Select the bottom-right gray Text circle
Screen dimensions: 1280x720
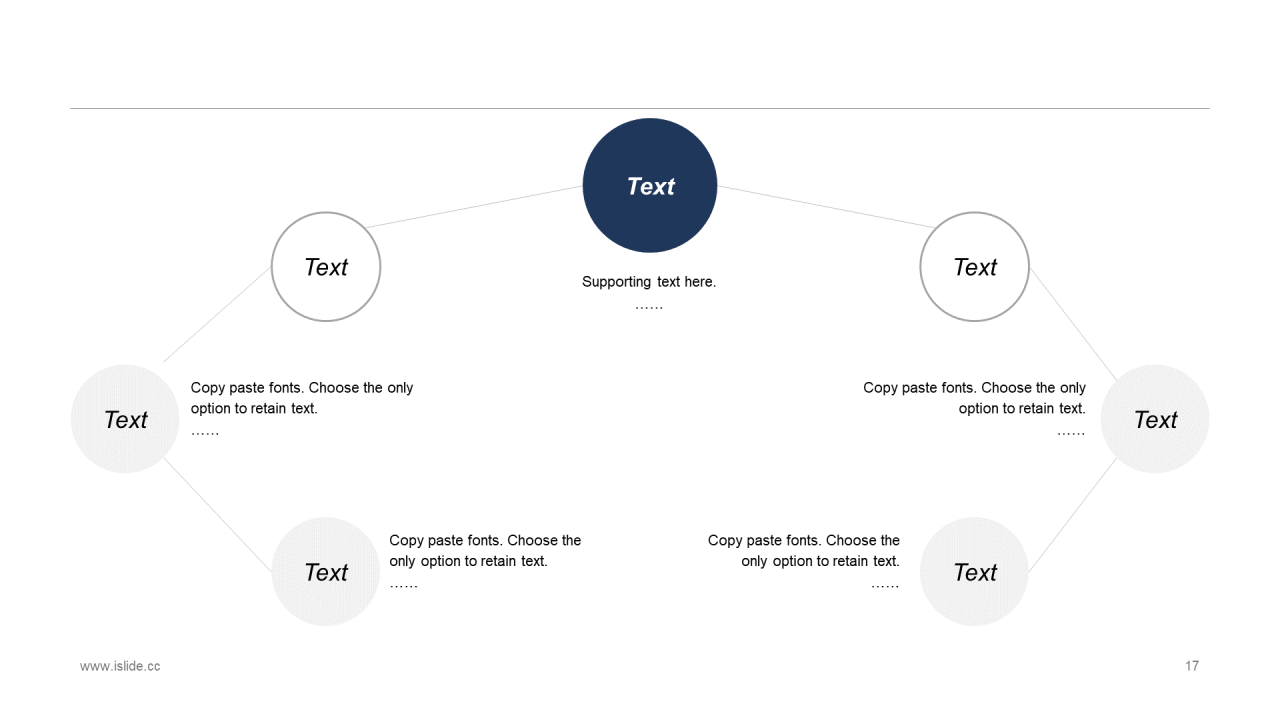pos(974,572)
